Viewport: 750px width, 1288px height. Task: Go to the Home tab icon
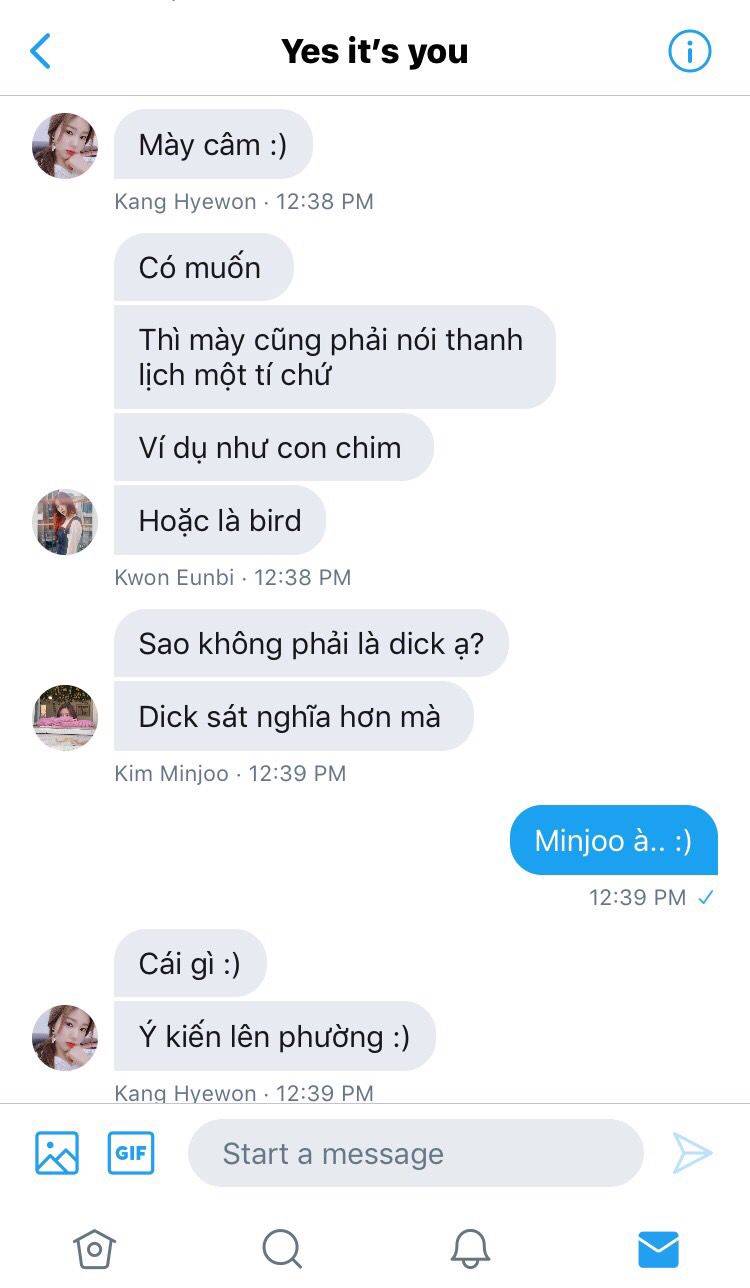(94, 1249)
